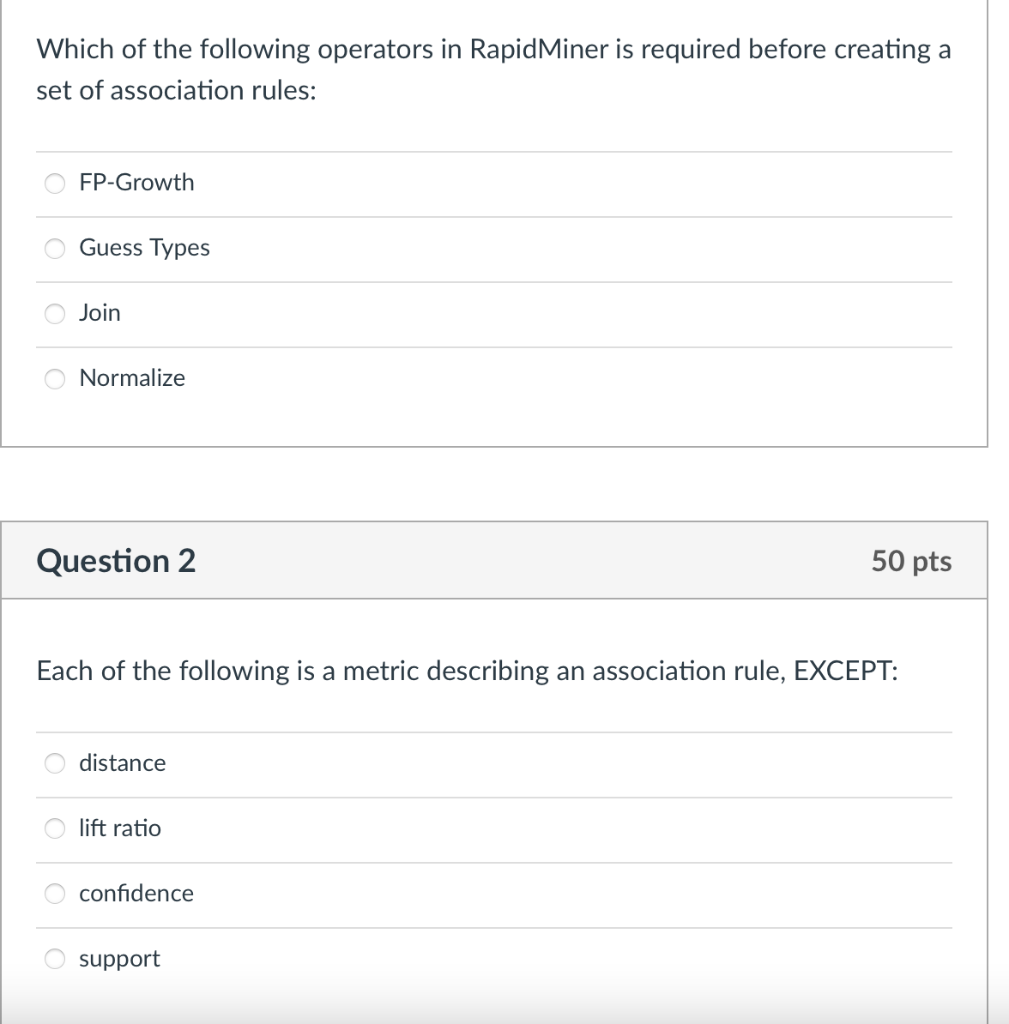
Task: Click the FP-Growth radio circle
Action: 54,182
